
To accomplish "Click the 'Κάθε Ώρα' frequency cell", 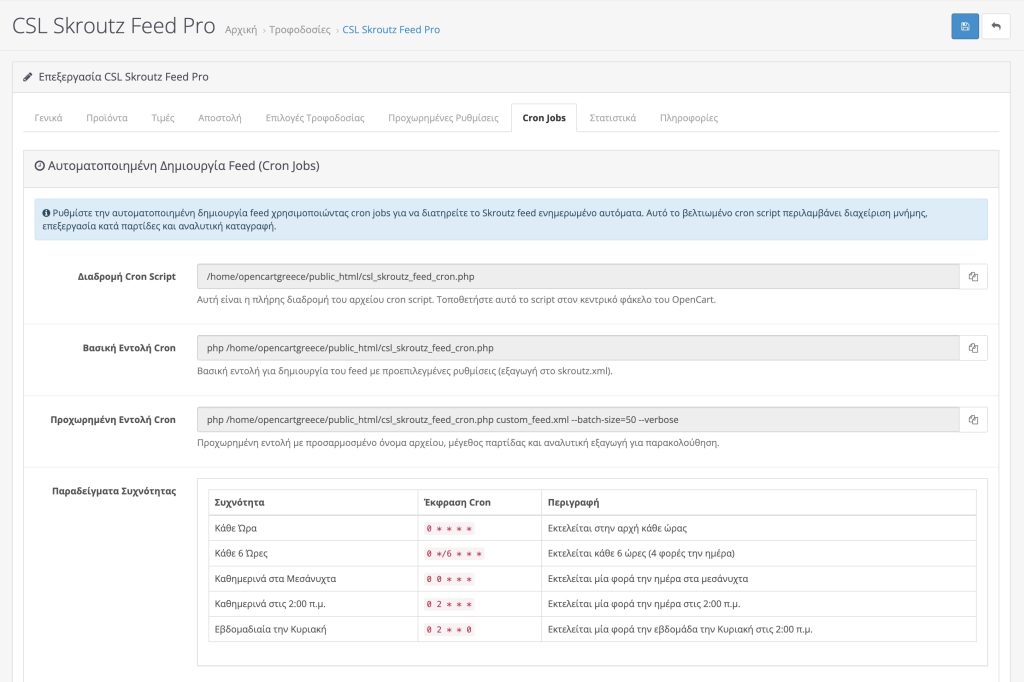I will [x=313, y=528].
